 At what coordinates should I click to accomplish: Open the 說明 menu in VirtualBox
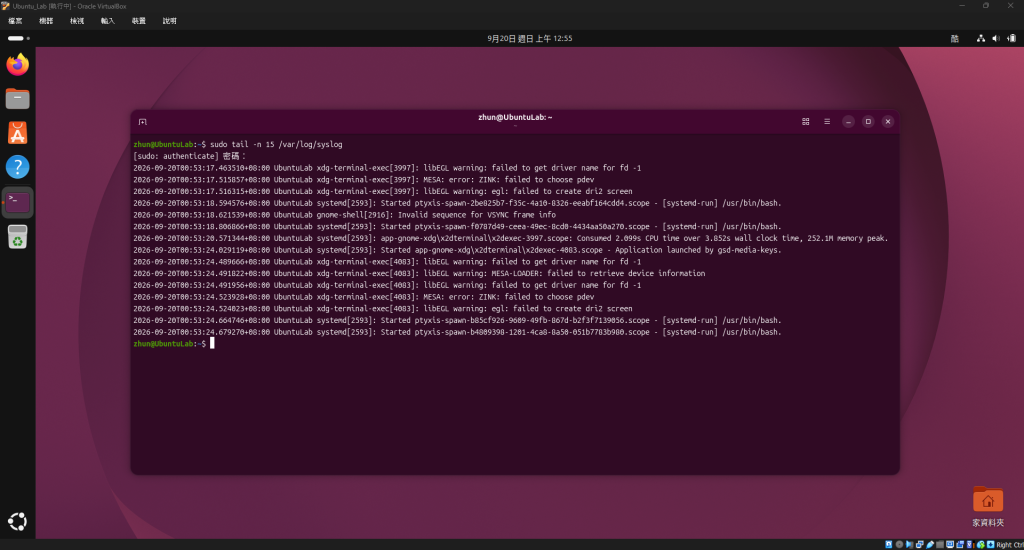point(170,21)
